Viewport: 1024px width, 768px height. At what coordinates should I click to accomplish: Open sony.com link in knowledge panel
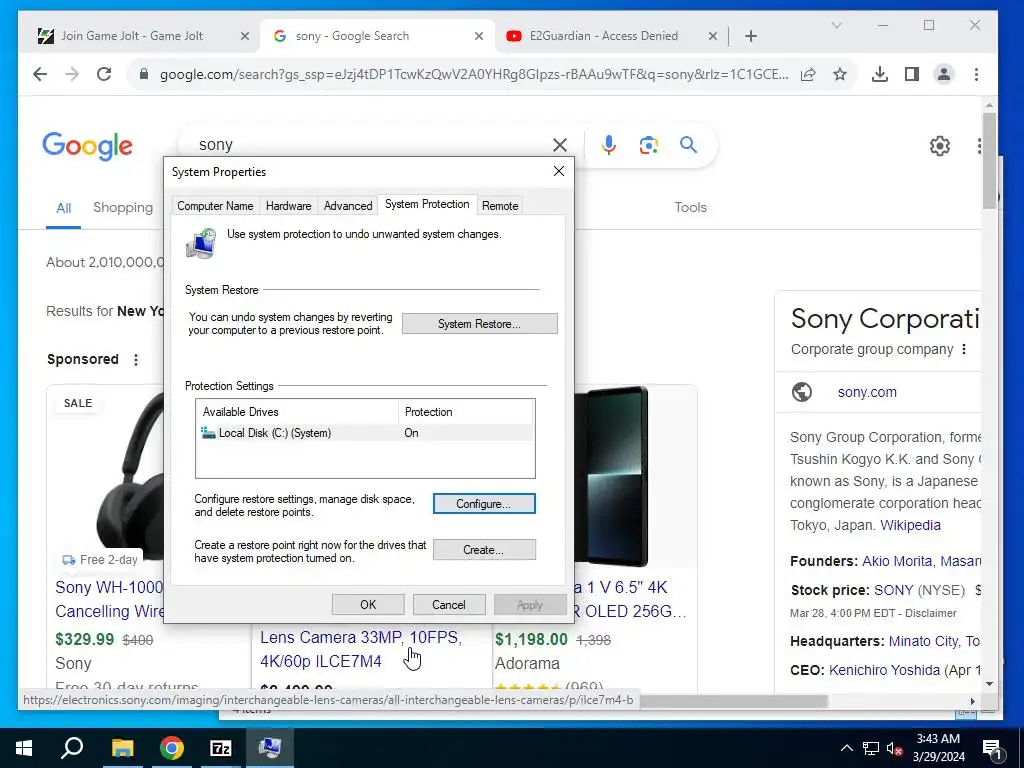click(x=867, y=392)
